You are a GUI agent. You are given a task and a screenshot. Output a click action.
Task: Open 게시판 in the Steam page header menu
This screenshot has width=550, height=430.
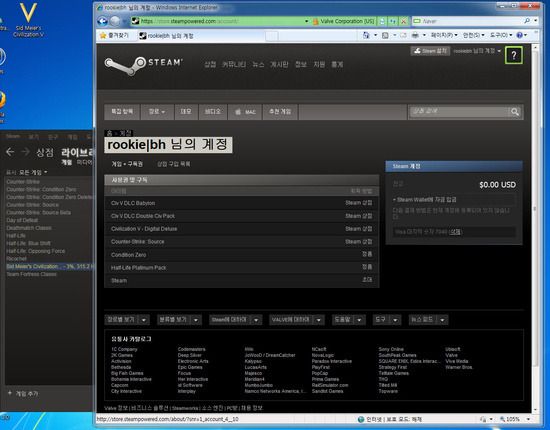(x=279, y=65)
